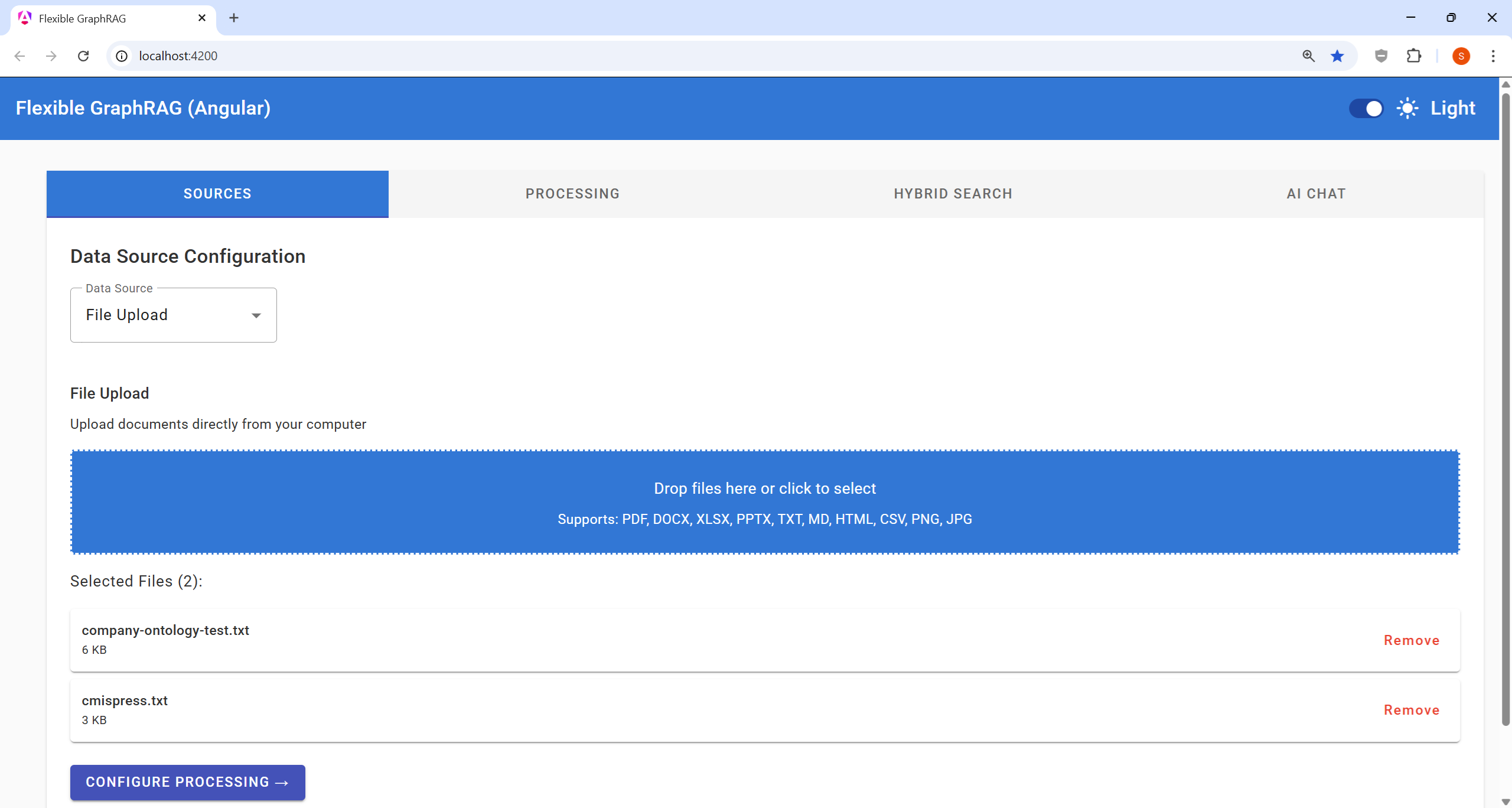Screen dimensions: 1512x808
Task: Remove company-ontology-test.txt file
Action: 1411,640
